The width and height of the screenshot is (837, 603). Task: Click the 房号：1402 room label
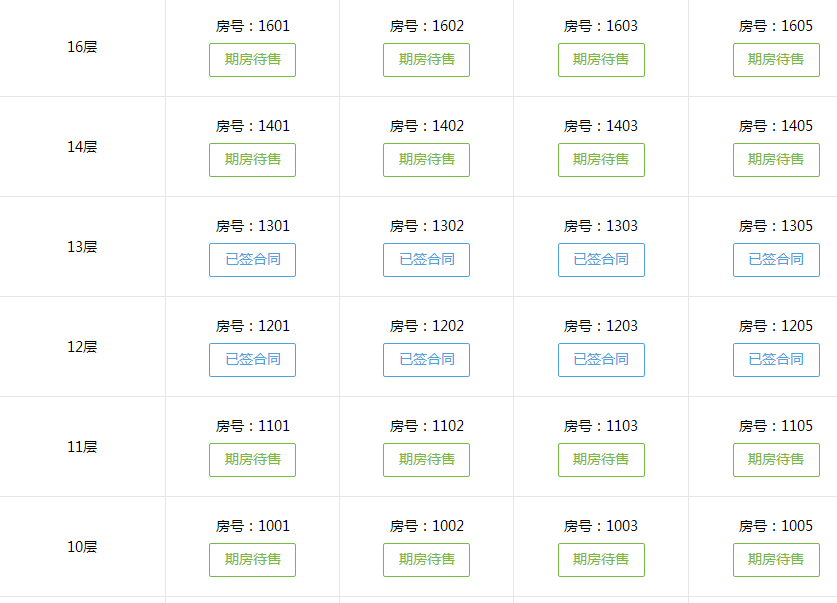coord(427,126)
